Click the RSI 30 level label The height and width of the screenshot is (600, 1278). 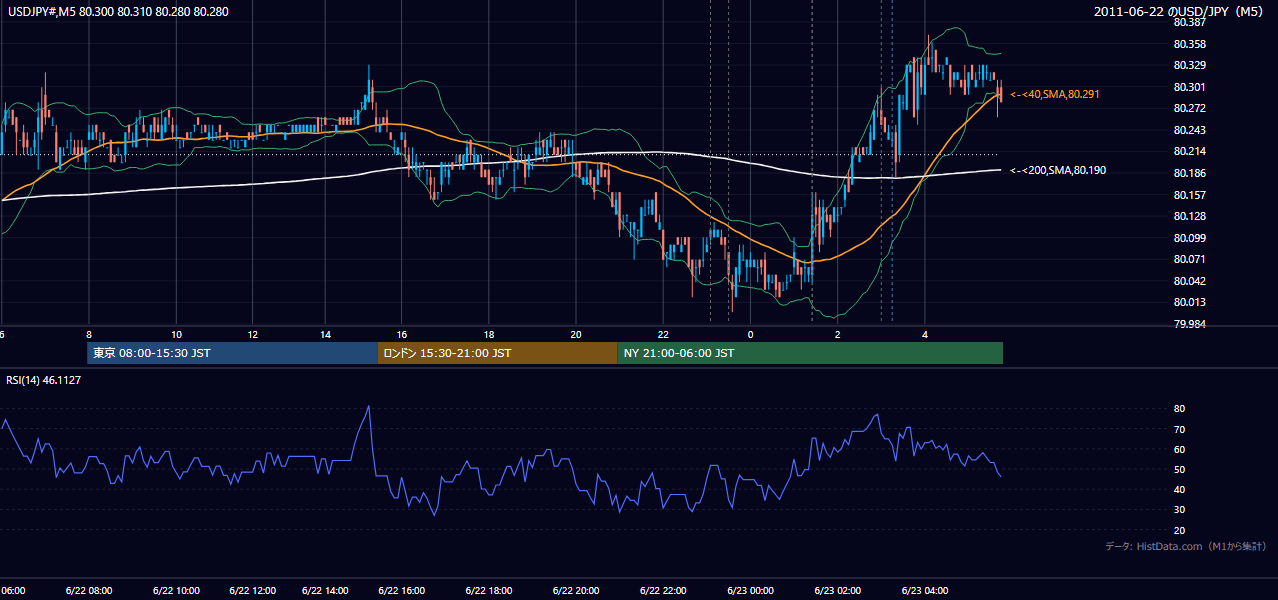click(x=1179, y=510)
